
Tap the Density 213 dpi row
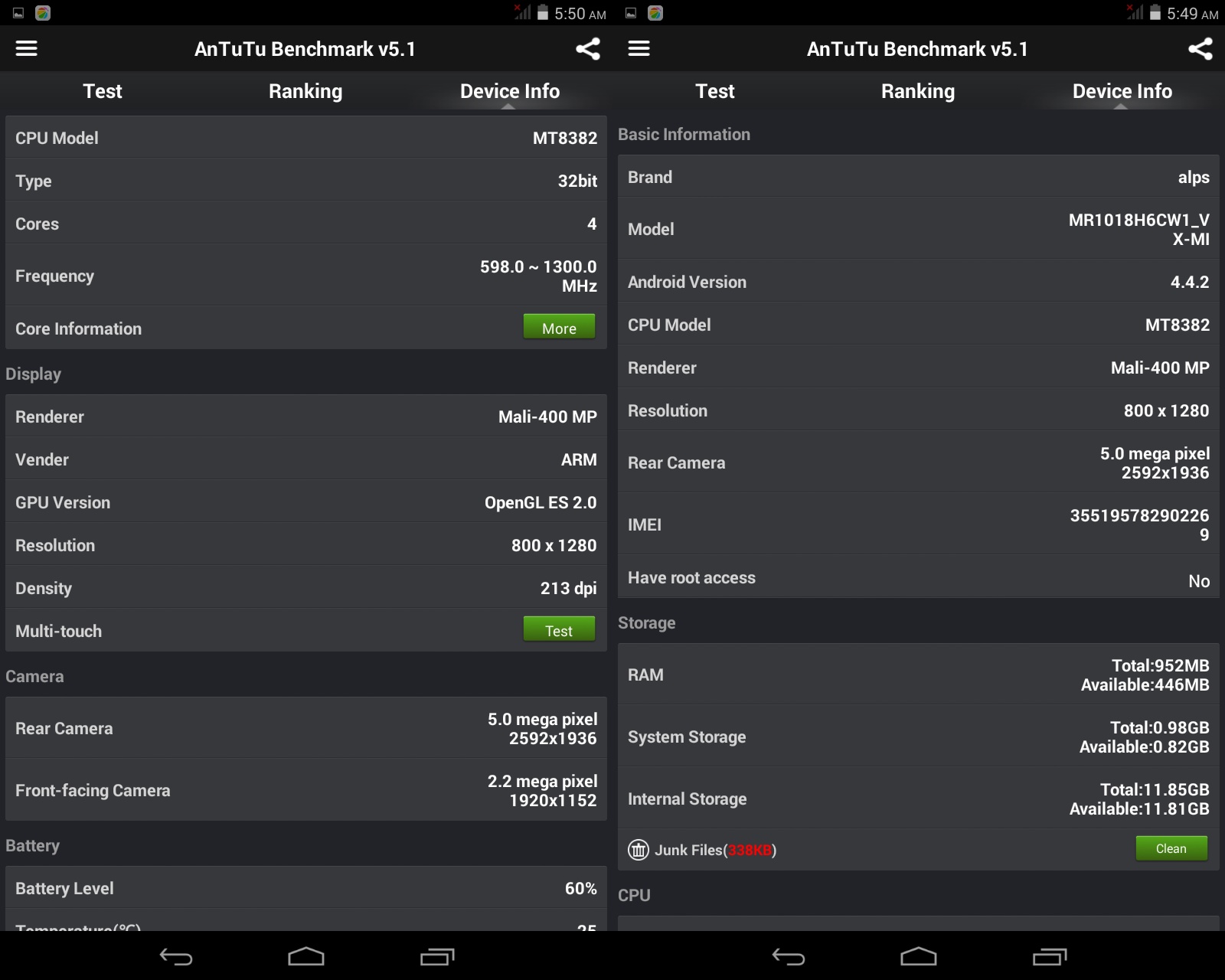pyautogui.click(x=306, y=588)
